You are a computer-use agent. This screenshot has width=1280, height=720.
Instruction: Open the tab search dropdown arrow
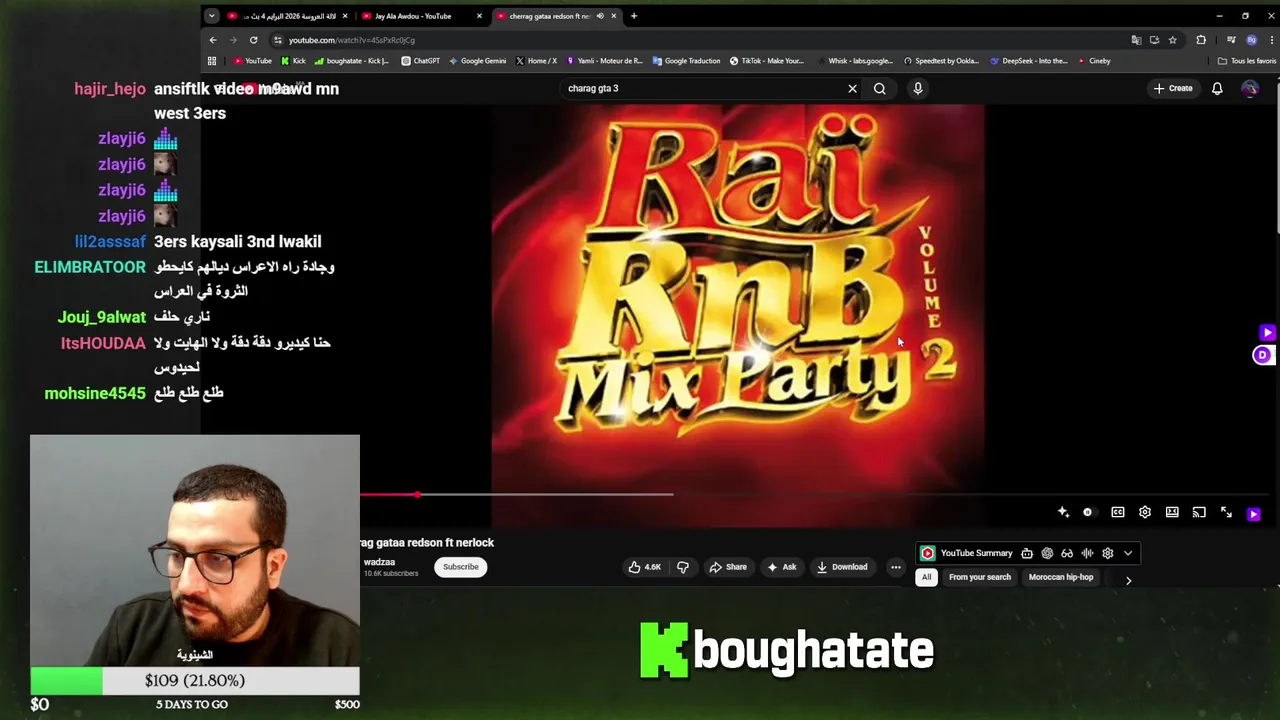[x=211, y=16]
